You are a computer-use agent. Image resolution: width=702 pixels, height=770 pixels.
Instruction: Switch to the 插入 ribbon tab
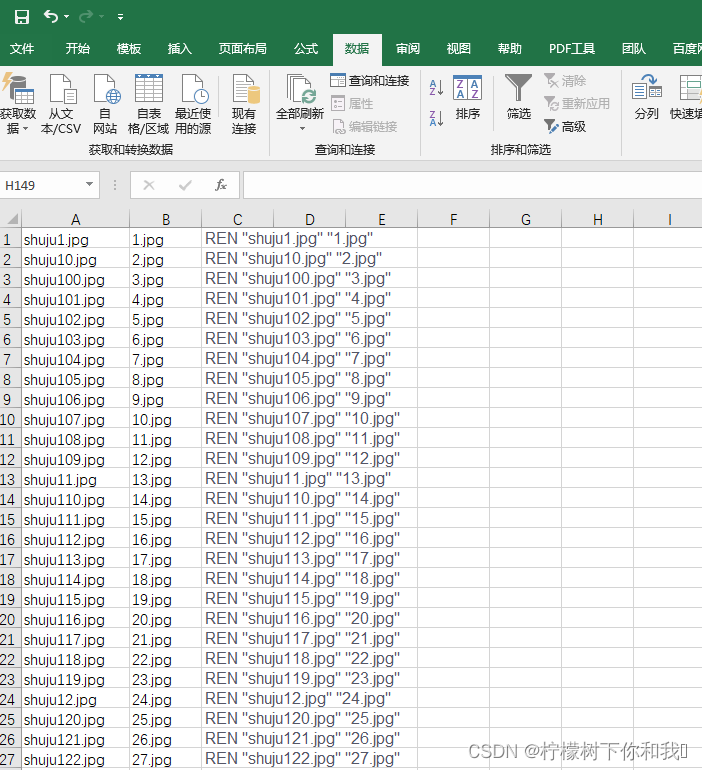179,49
